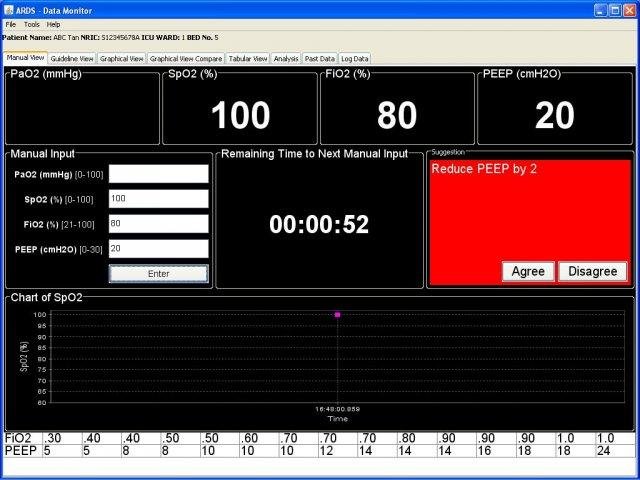The height and width of the screenshot is (480, 640).
Task: Click the ARDS application icon in title bar
Action: click(x=8, y=10)
